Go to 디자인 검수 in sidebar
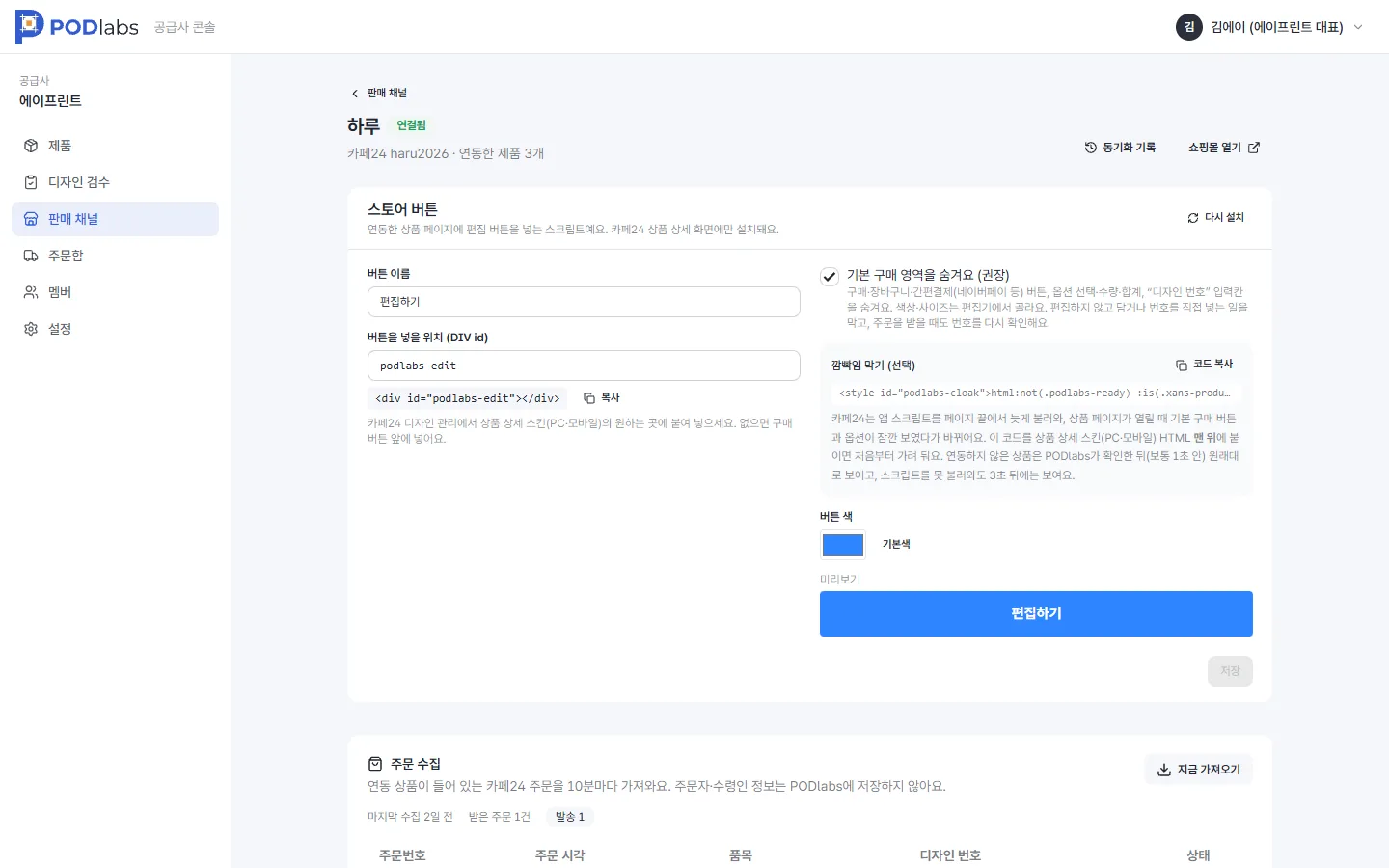 pos(115,182)
